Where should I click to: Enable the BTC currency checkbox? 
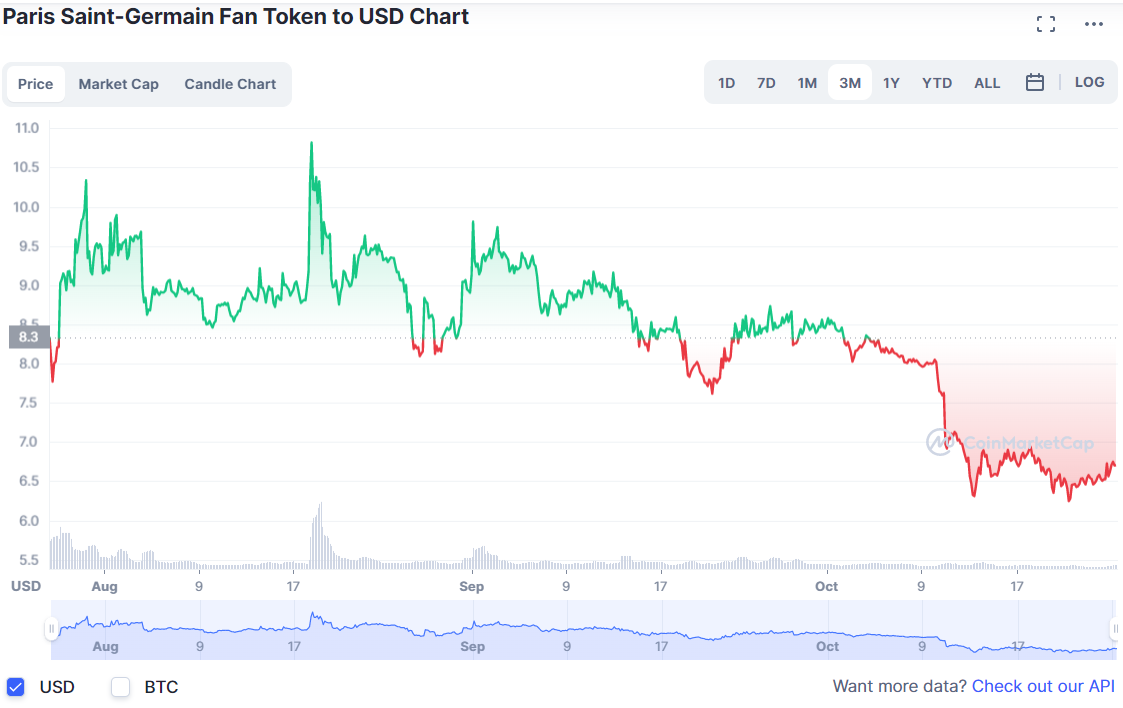(x=121, y=687)
